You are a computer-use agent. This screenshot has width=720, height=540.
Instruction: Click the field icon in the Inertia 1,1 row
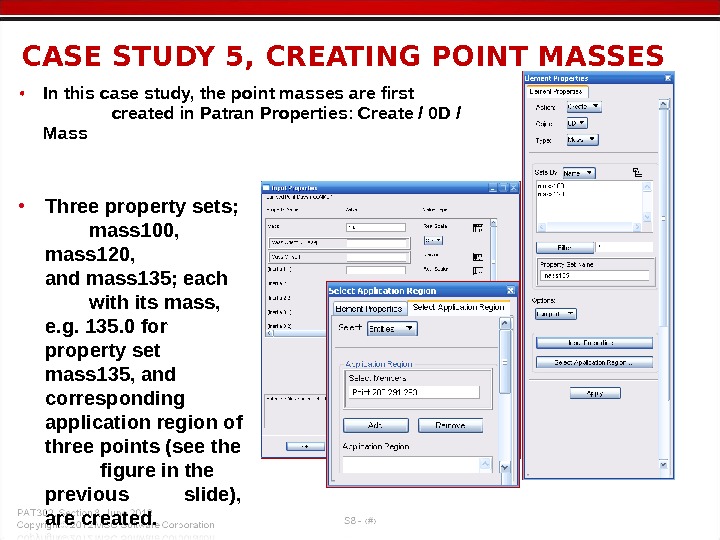tap(478, 271)
